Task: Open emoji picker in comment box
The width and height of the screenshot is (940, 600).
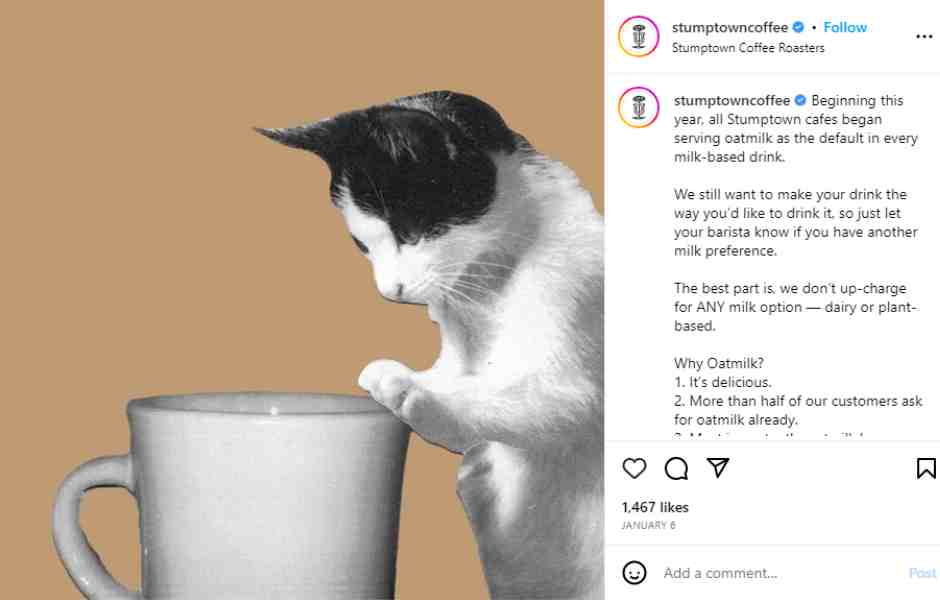Action: click(x=634, y=572)
